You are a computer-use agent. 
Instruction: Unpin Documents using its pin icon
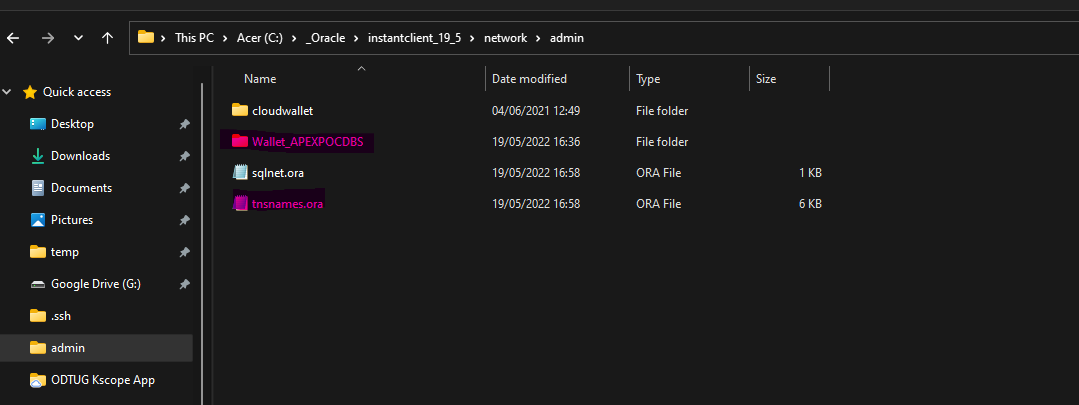click(184, 188)
